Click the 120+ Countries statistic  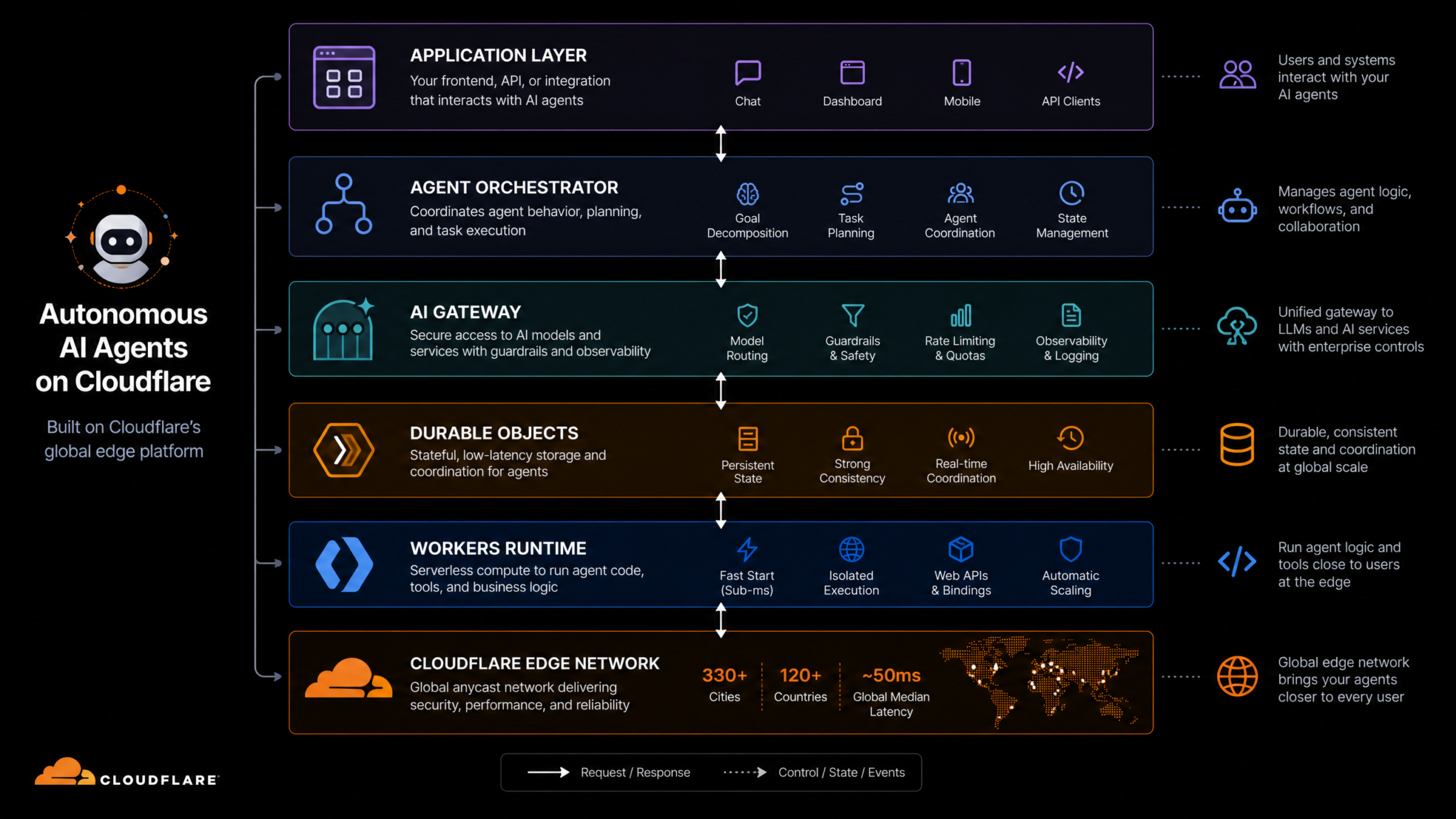(x=801, y=685)
